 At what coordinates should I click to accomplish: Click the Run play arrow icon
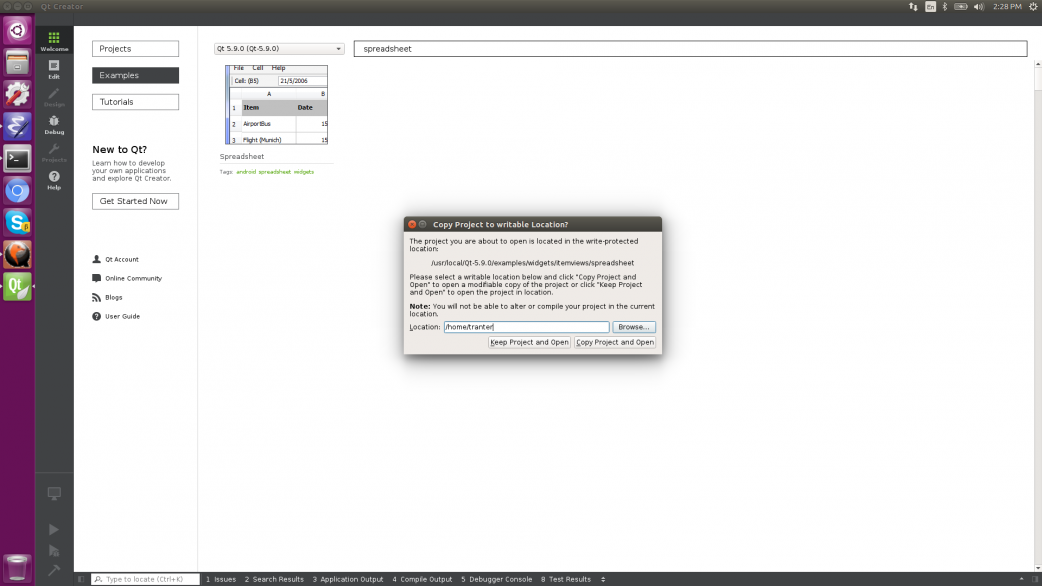pyautogui.click(x=54, y=529)
